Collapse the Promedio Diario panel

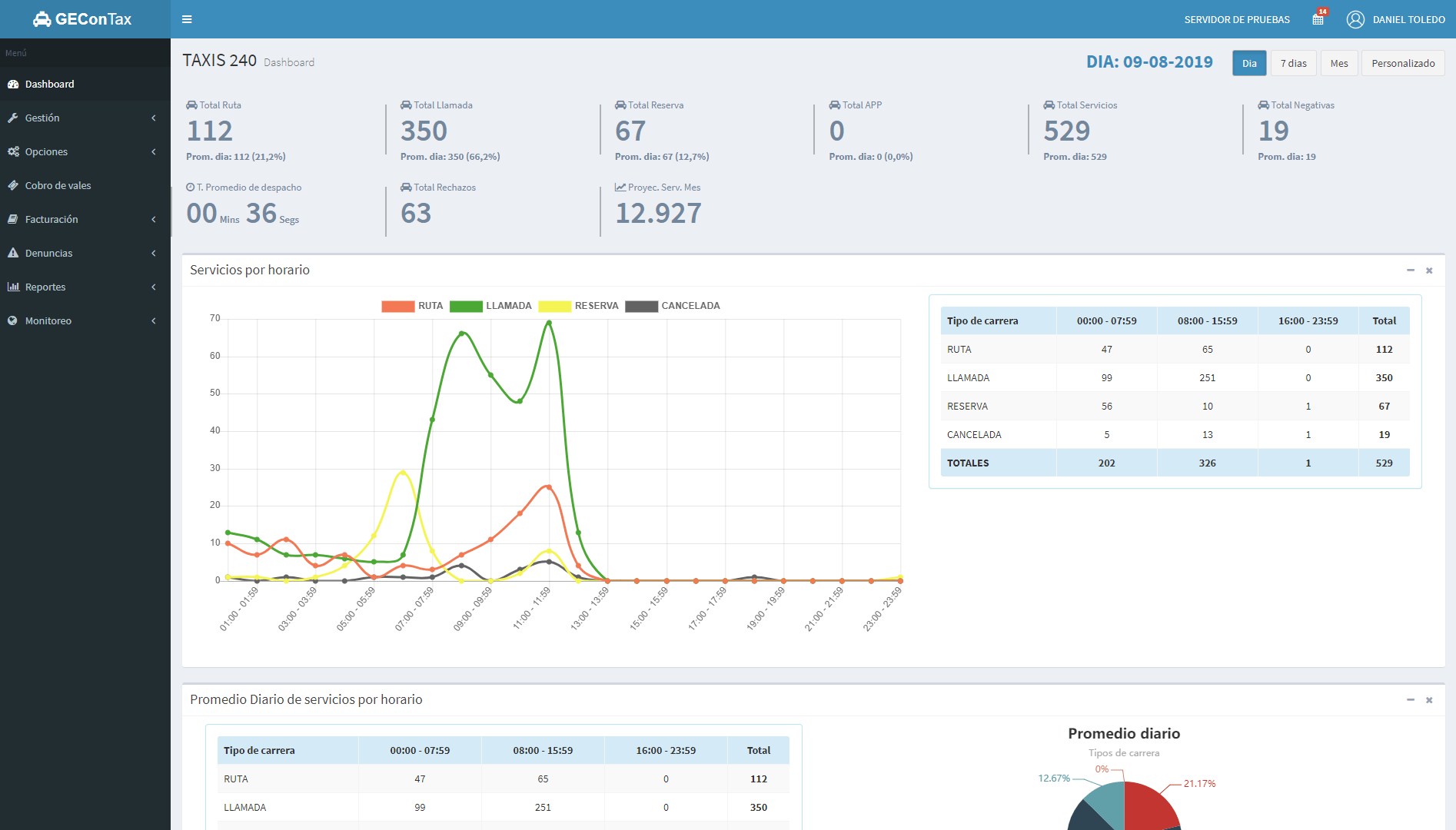point(1411,700)
